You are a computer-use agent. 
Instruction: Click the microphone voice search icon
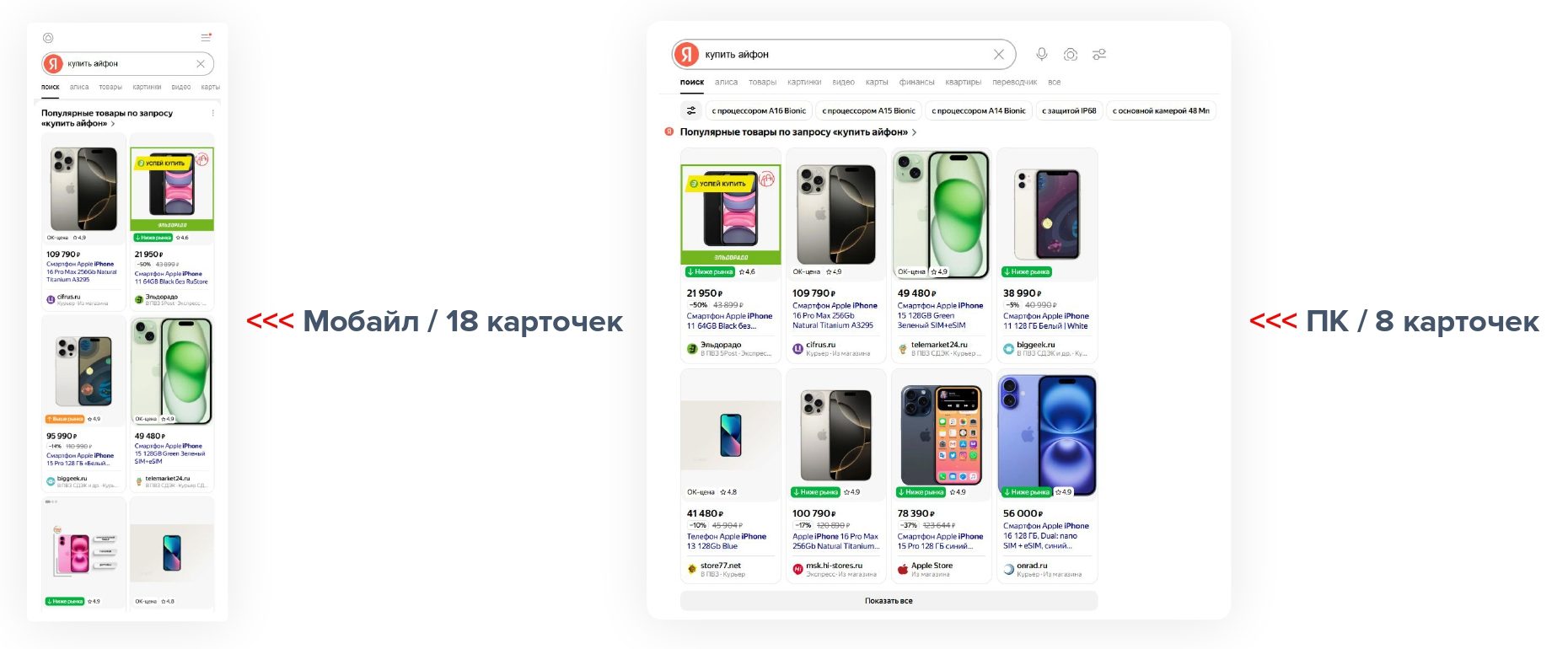pyautogui.click(x=1042, y=54)
